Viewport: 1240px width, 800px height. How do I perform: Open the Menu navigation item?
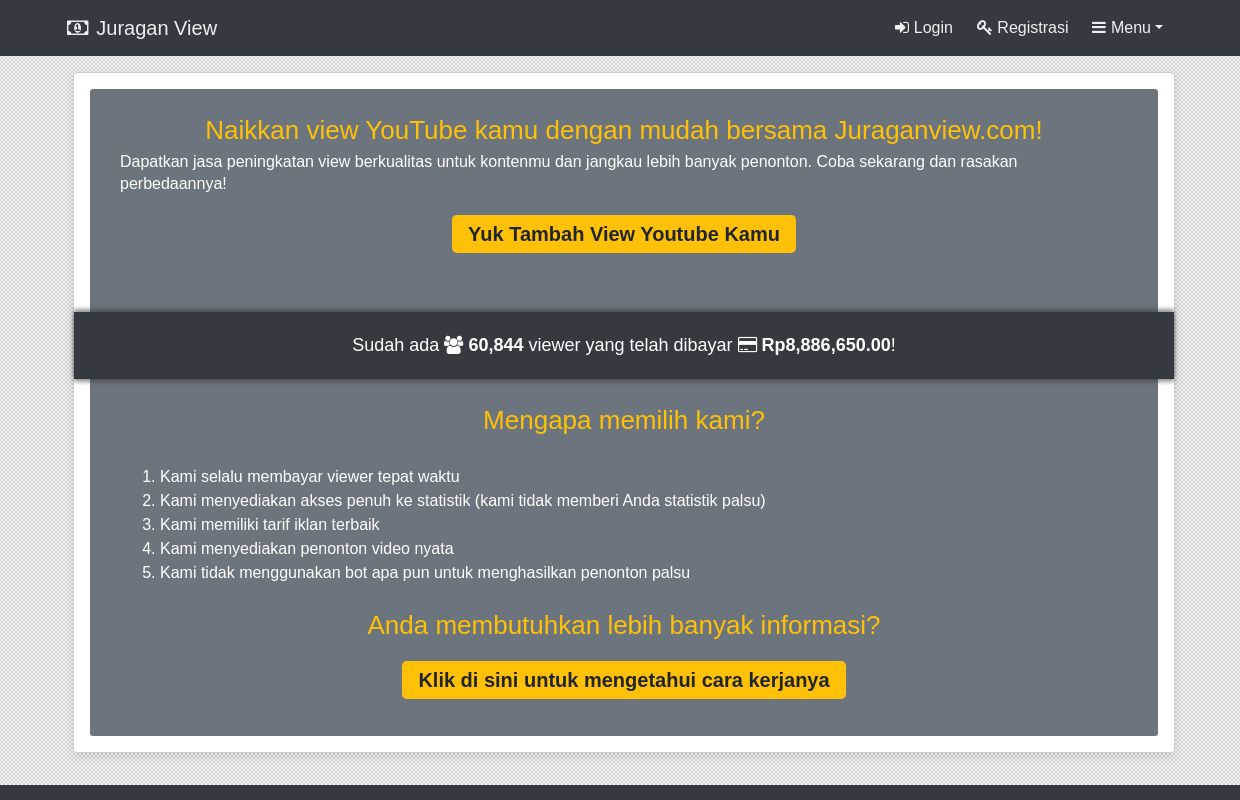click(1130, 28)
